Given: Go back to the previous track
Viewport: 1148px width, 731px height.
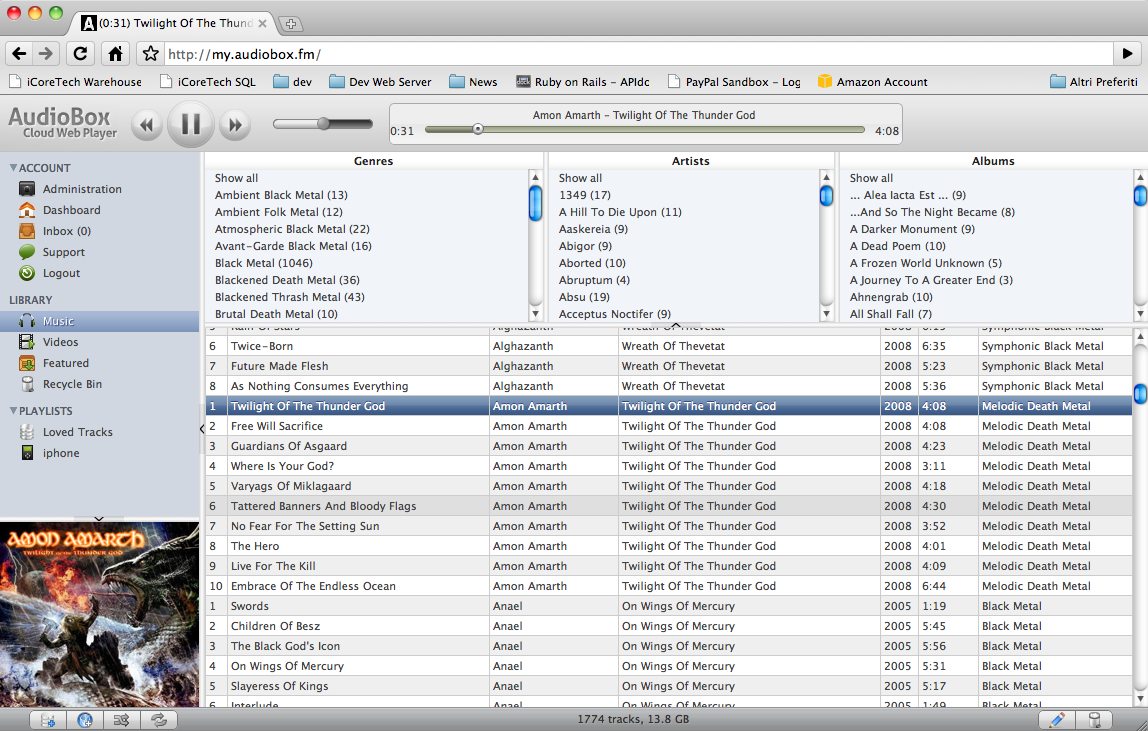Looking at the screenshot, I should (147, 125).
